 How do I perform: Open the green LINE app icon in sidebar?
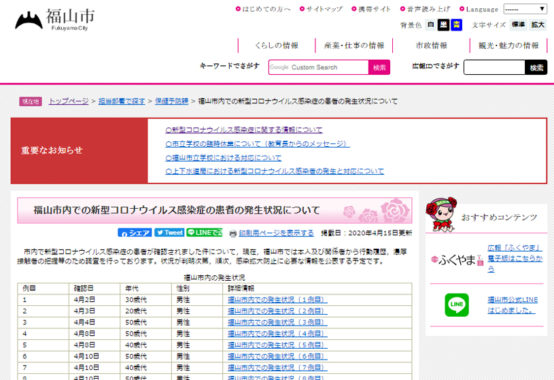(456, 305)
